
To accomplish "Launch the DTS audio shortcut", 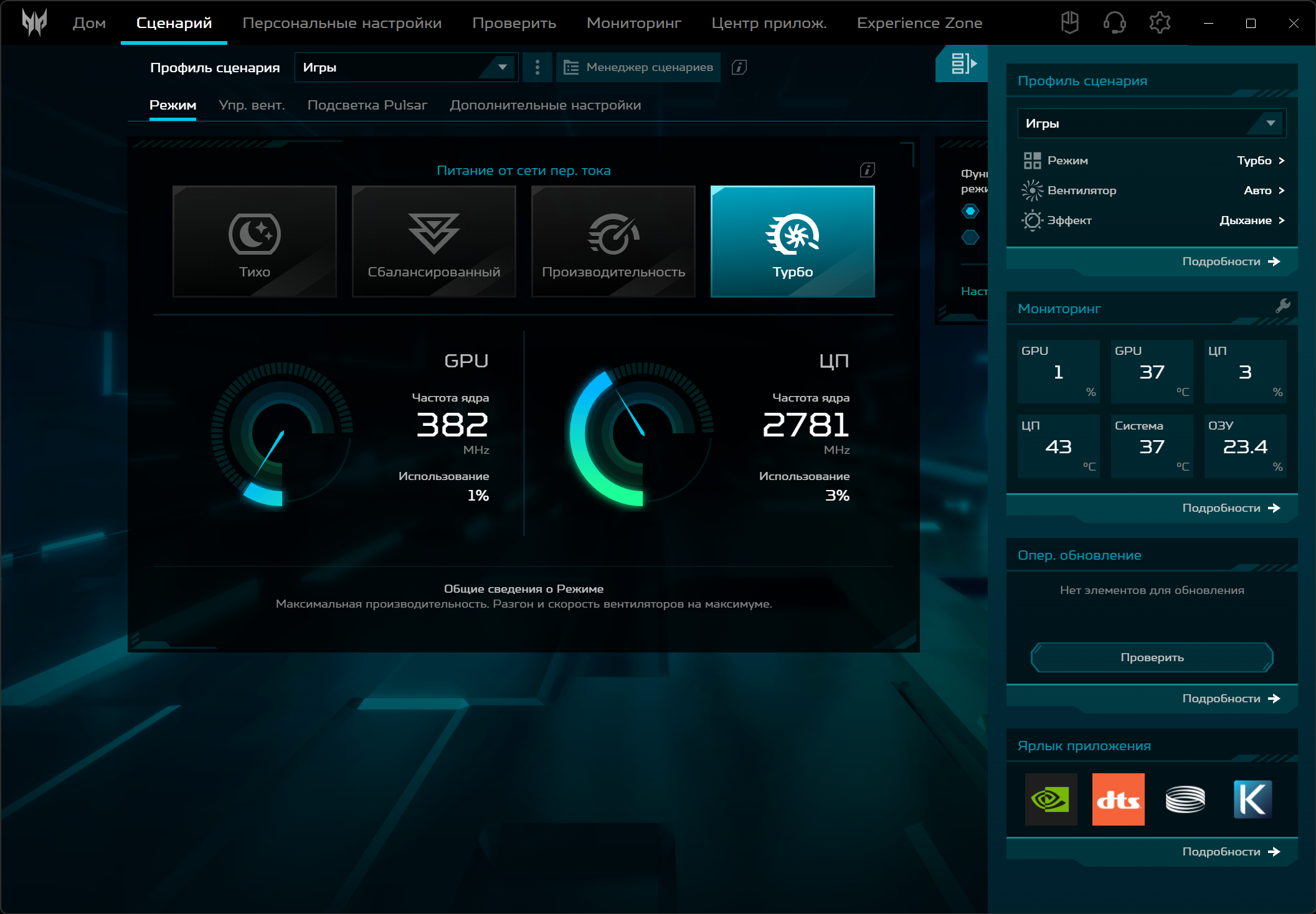I will click(x=1118, y=799).
